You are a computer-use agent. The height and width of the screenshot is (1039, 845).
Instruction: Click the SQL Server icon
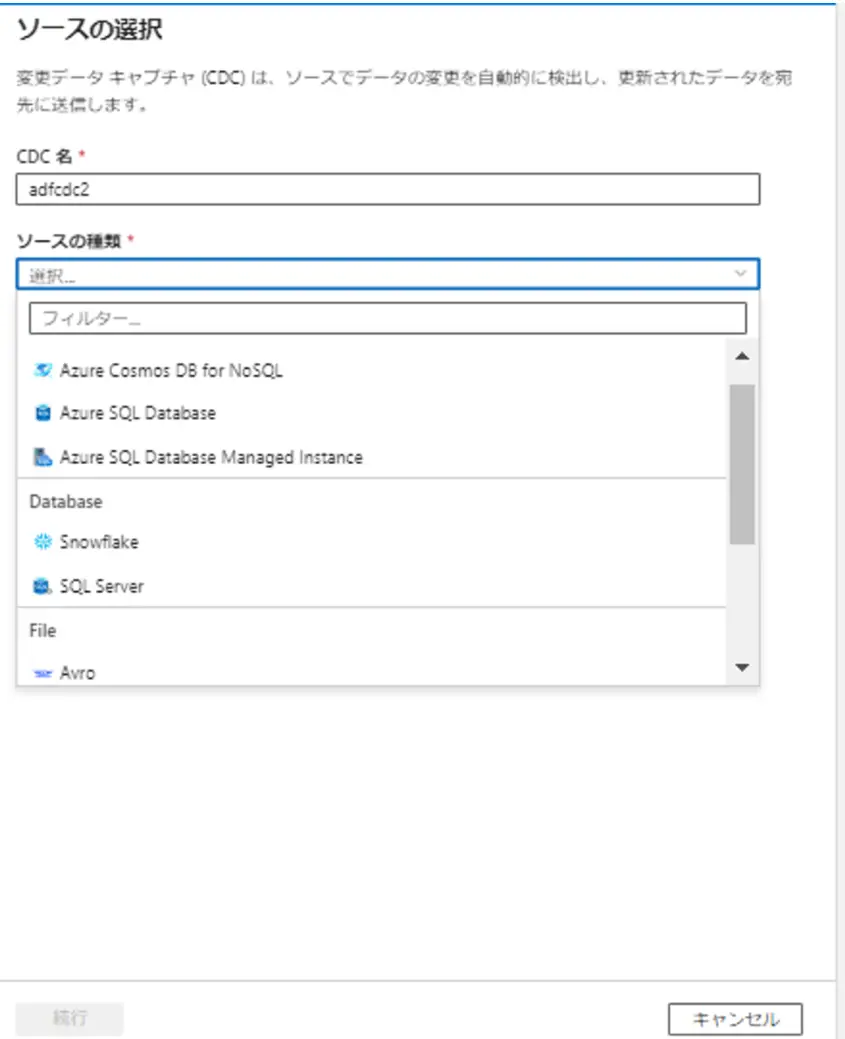pyautogui.click(x=42, y=586)
